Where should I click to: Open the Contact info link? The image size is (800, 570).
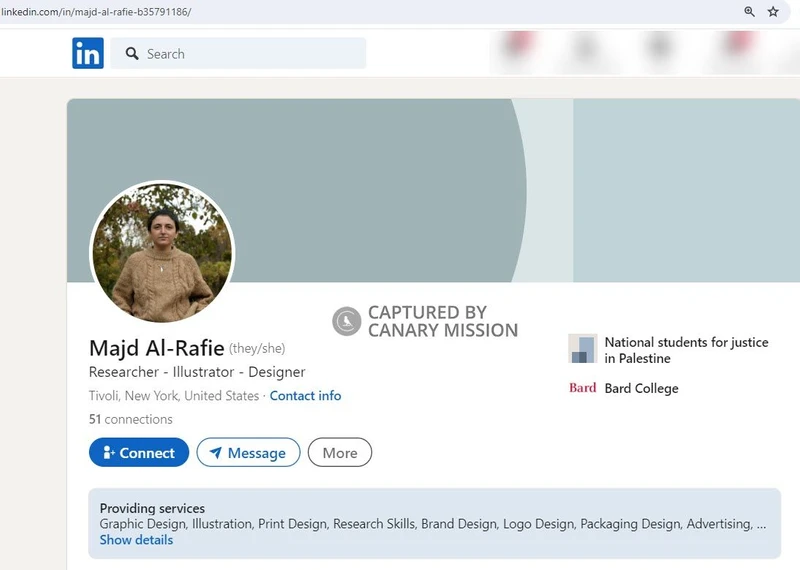(x=305, y=395)
